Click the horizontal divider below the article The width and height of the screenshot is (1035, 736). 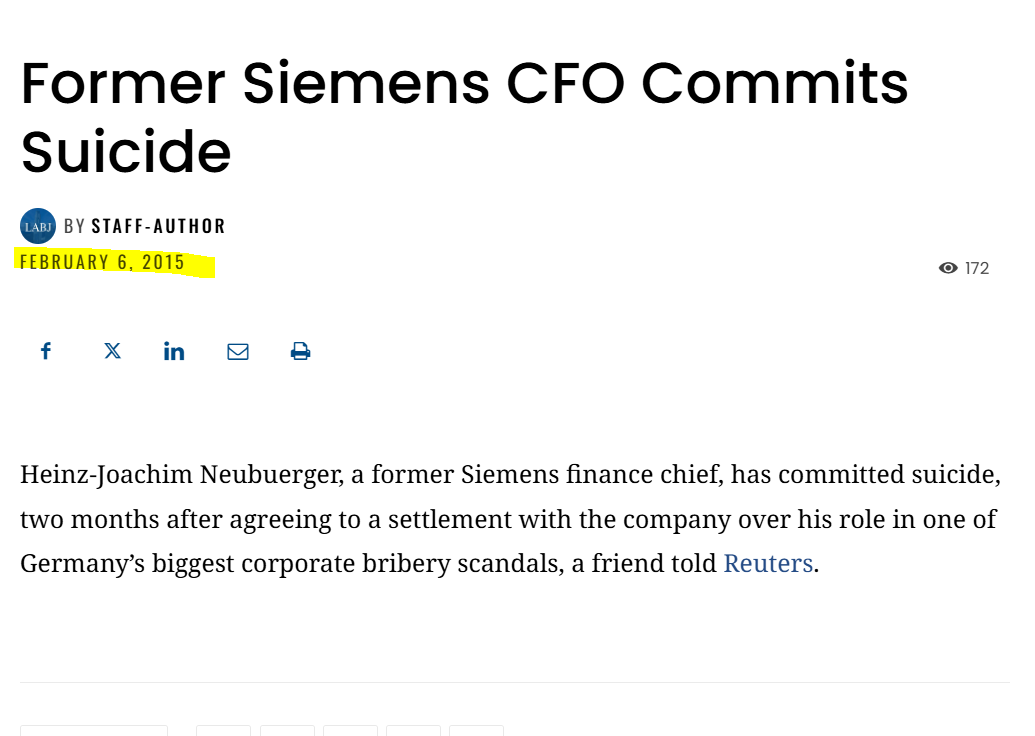[x=514, y=683]
